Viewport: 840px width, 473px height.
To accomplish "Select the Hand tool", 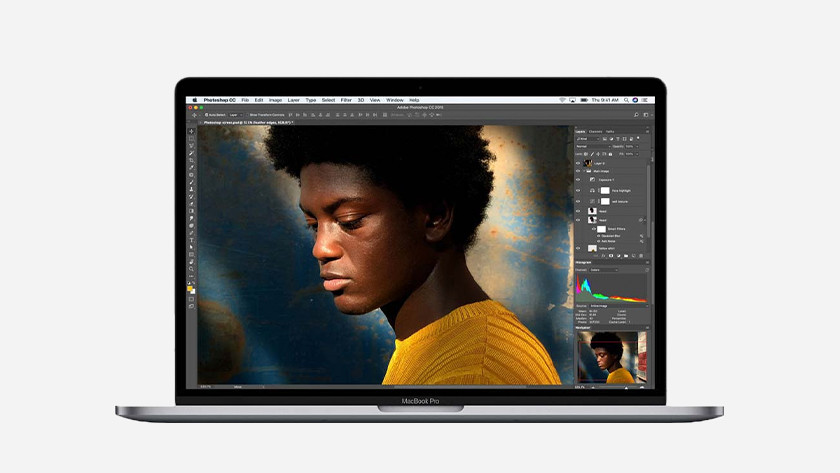I will 191,262.
